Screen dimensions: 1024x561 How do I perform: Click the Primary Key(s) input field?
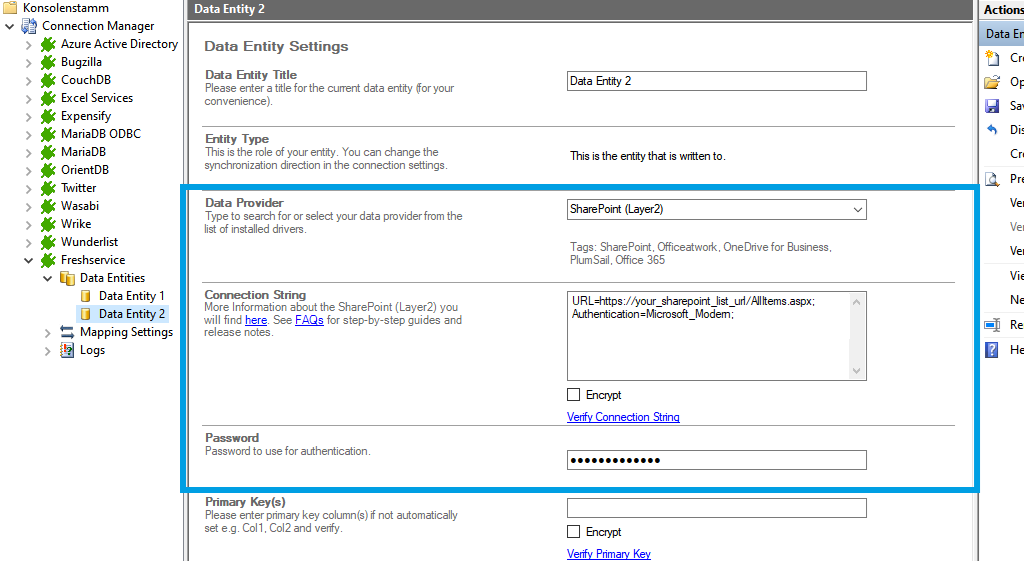[x=716, y=508]
